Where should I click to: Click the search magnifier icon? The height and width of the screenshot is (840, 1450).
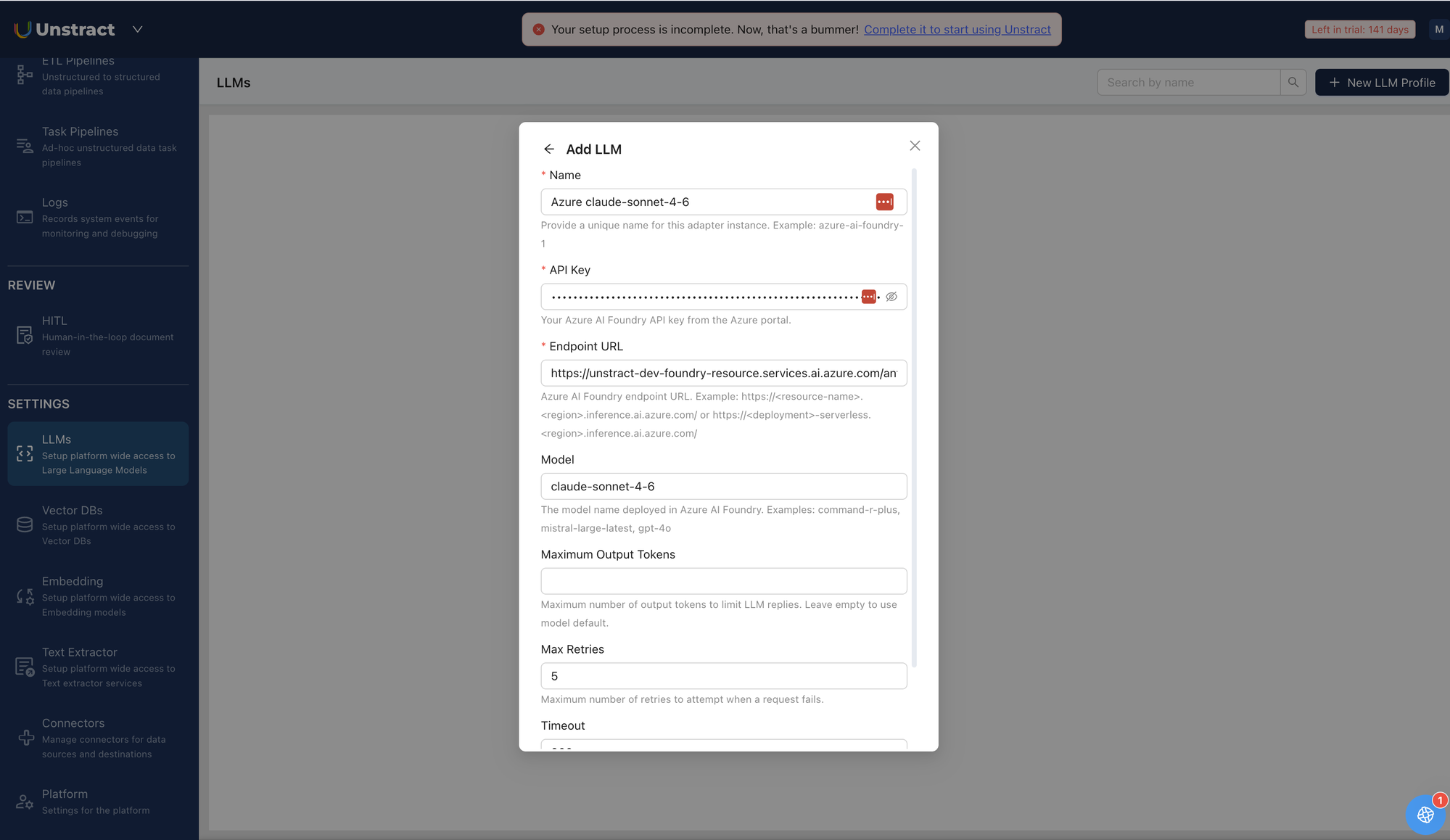point(1293,82)
